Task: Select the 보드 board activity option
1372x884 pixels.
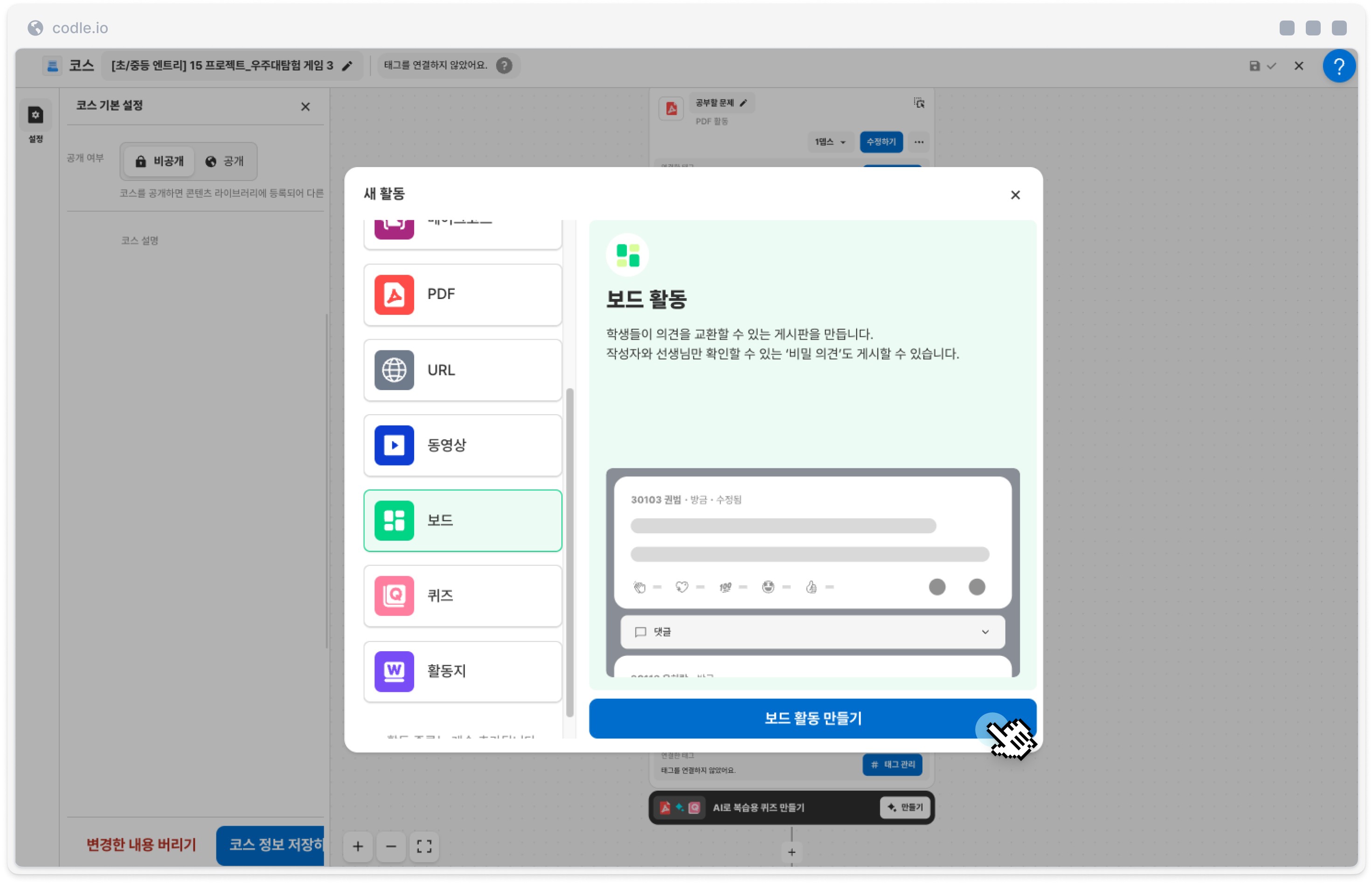Action: point(463,521)
